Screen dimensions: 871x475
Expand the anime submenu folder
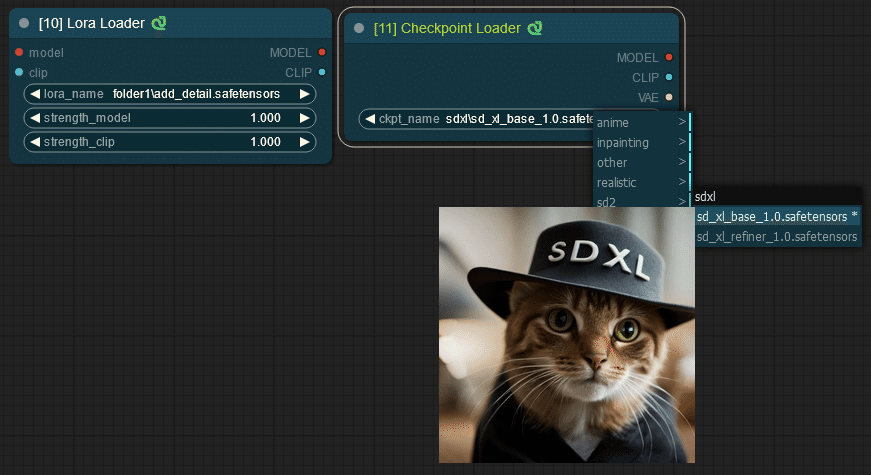click(x=642, y=123)
